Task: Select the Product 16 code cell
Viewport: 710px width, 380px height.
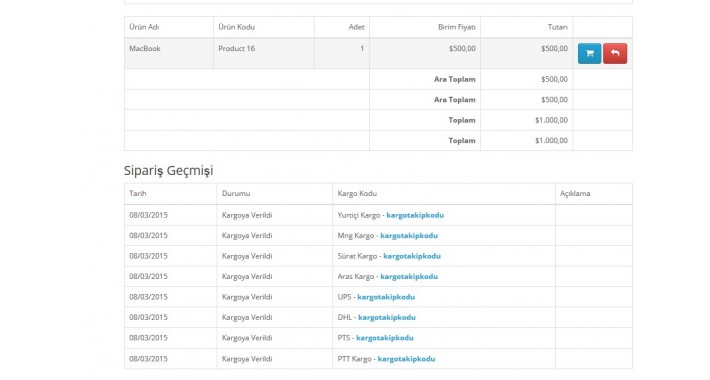Action: pos(264,53)
